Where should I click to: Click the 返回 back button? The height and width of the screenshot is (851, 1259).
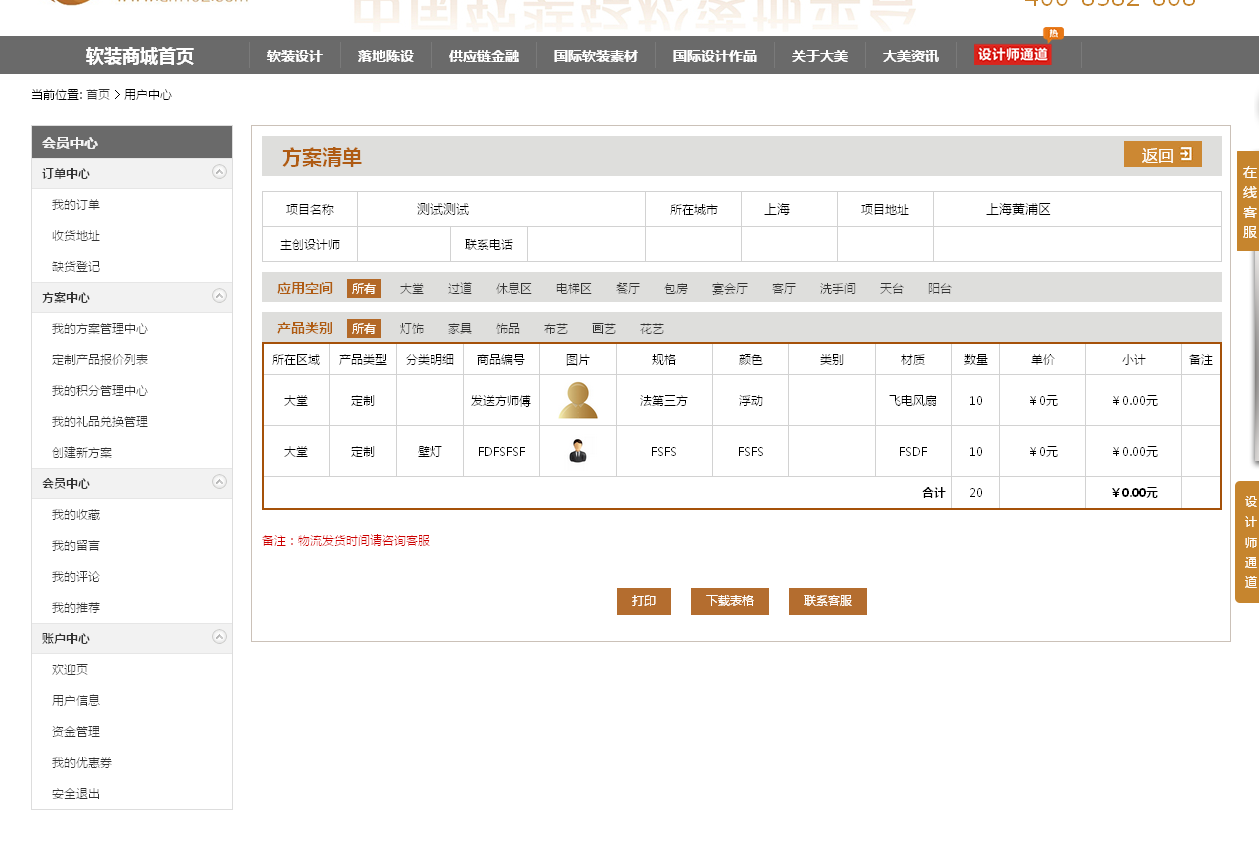(1162, 155)
